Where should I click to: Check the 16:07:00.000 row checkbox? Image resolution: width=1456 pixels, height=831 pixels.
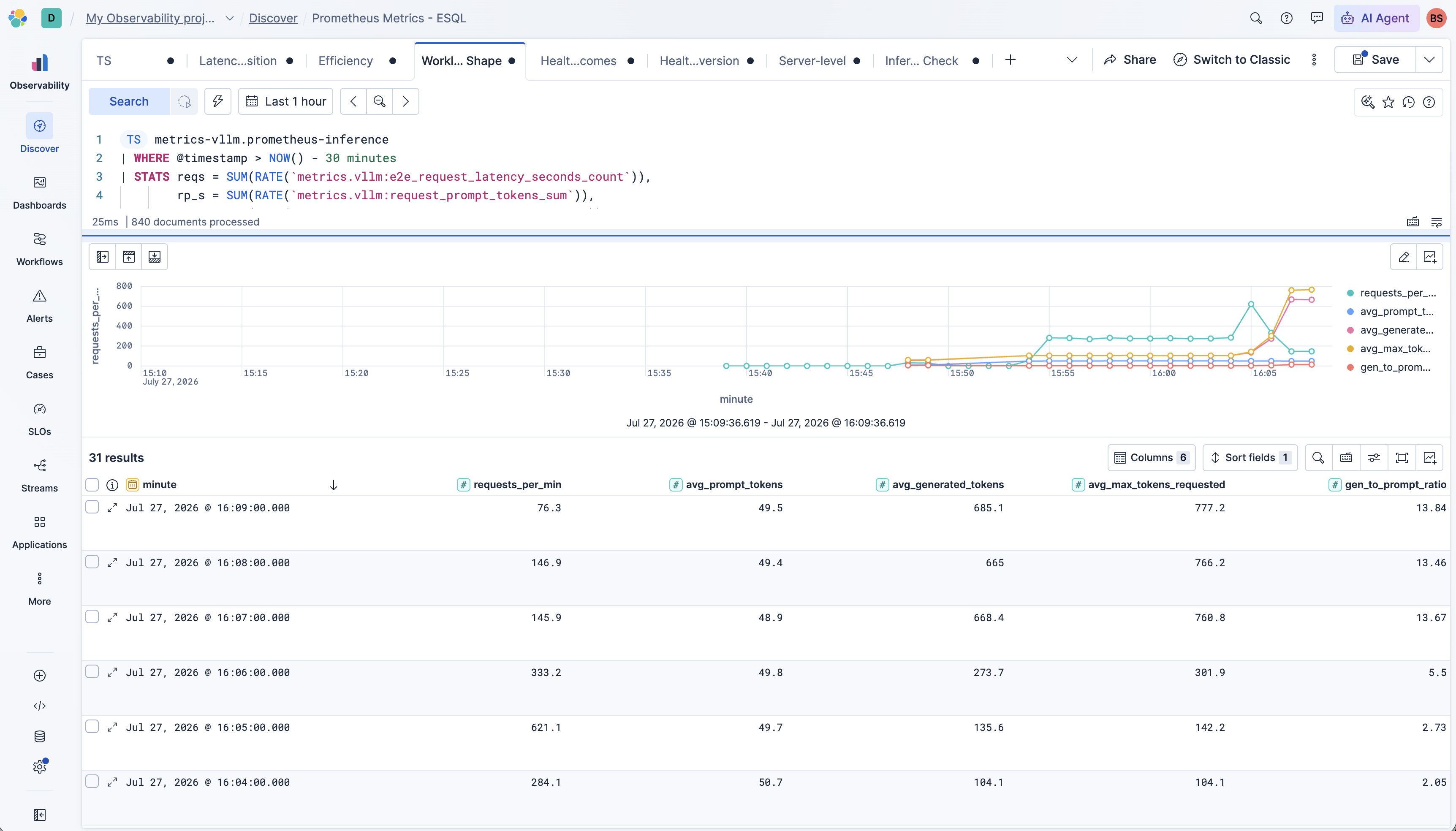point(92,616)
